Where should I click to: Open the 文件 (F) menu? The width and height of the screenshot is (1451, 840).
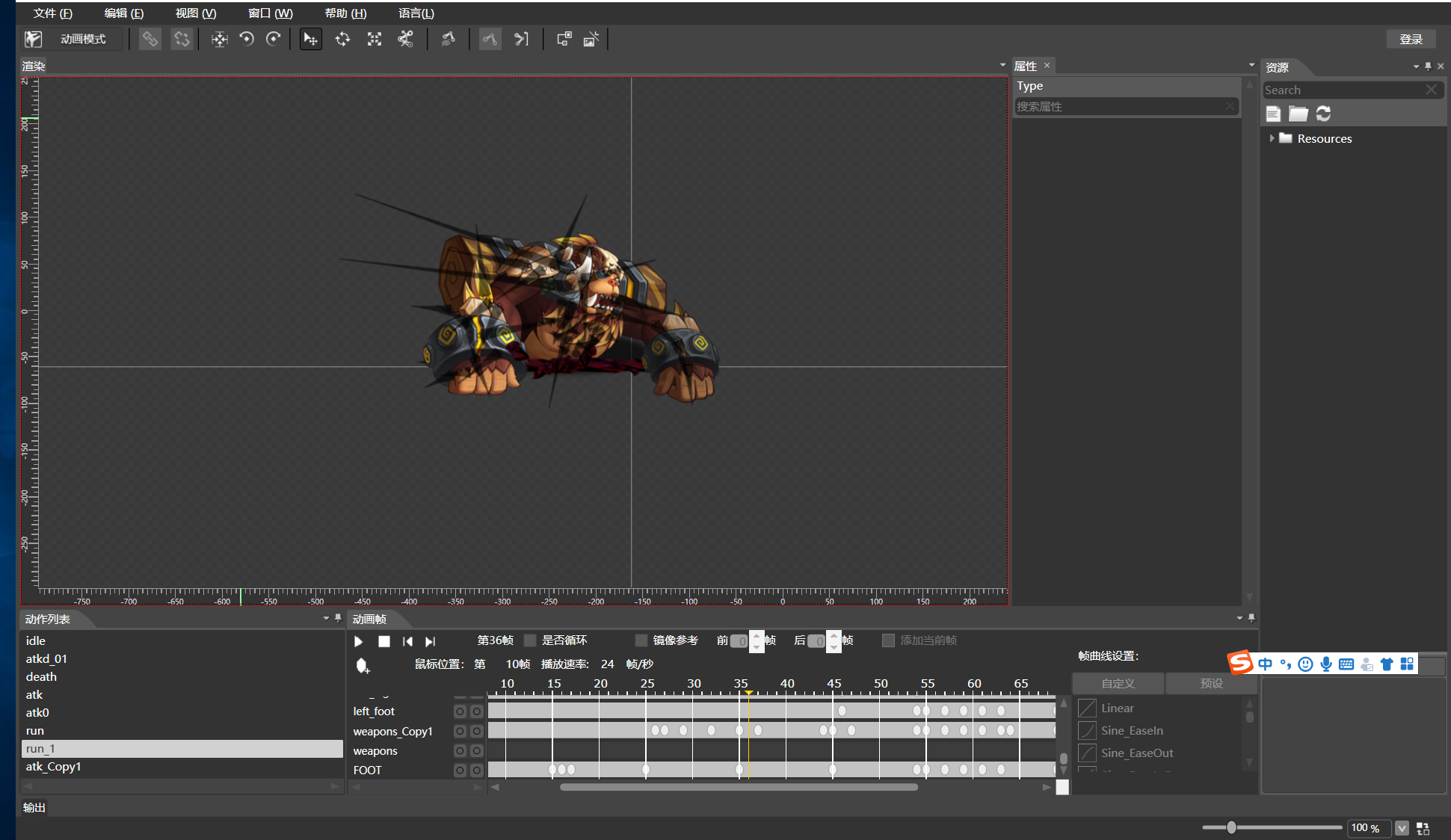pos(53,13)
